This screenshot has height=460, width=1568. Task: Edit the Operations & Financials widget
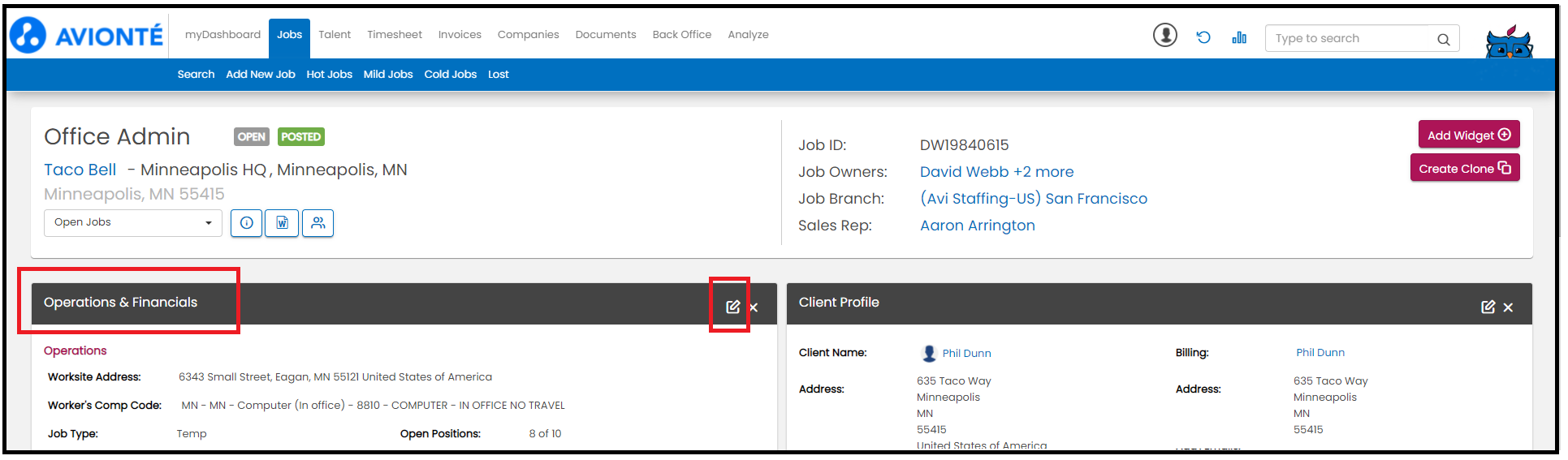point(732,307)
